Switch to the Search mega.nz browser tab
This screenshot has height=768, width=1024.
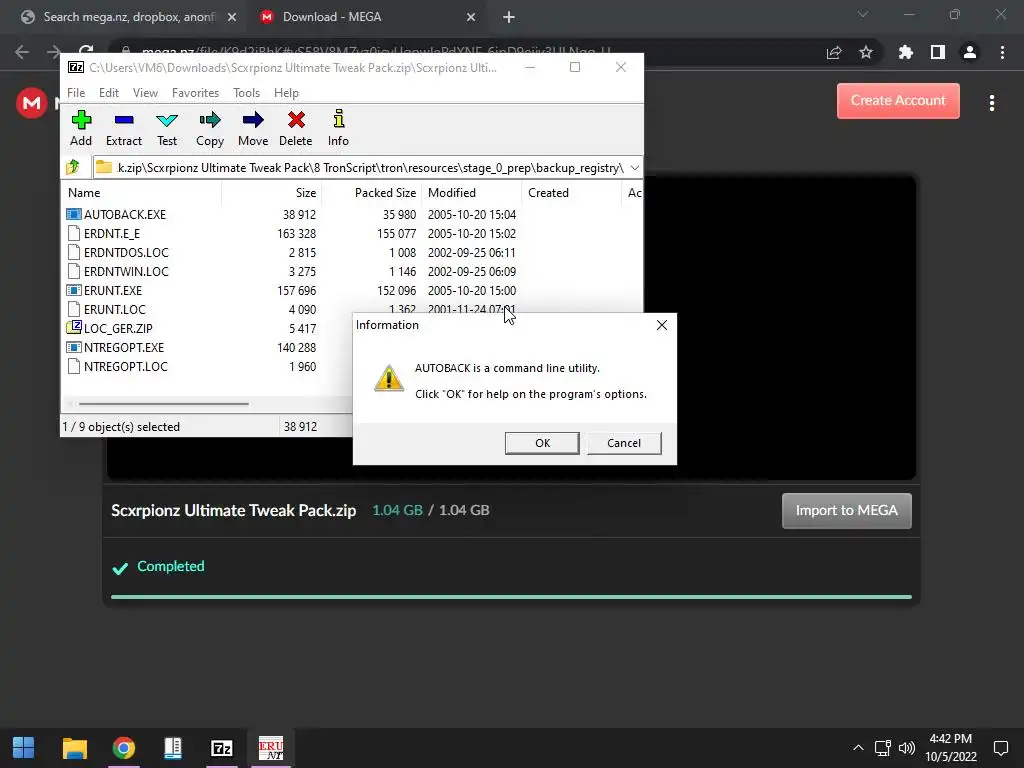pyautogui.click(x=128, y=17)
